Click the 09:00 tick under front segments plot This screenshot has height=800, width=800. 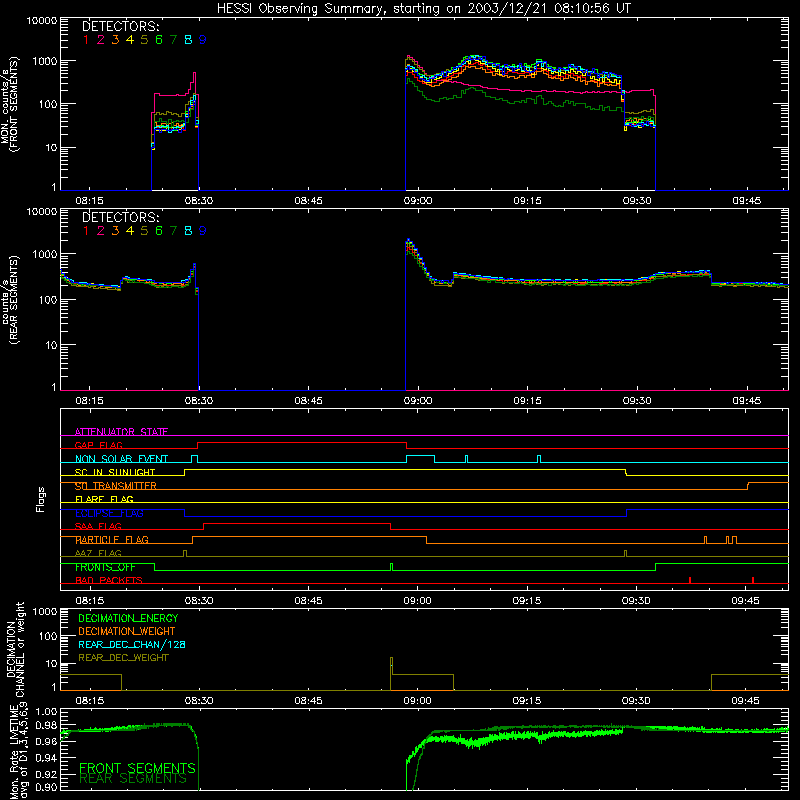pyautogui.click(x=418, y=201)
